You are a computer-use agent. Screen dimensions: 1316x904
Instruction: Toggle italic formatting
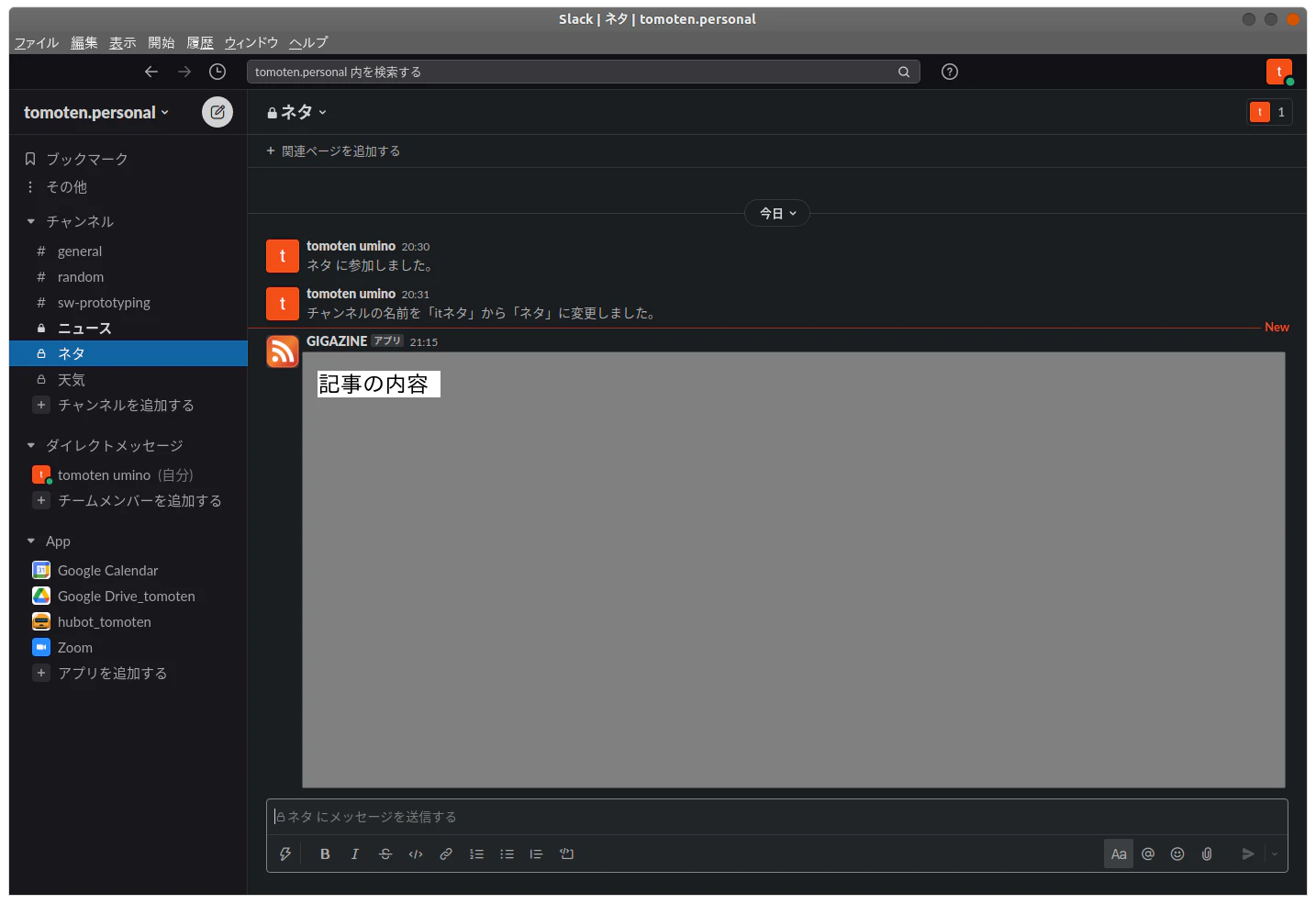(x=355, y=854)
